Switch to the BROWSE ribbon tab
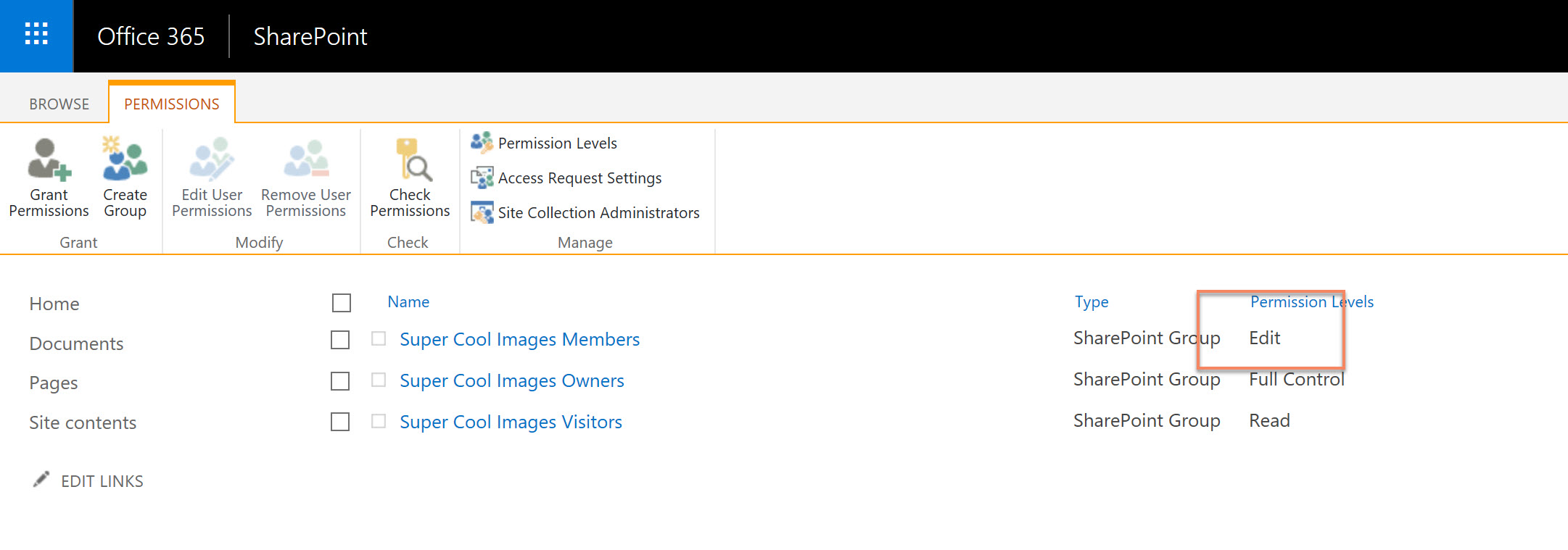1568x550 pixels. coord(59,104)
